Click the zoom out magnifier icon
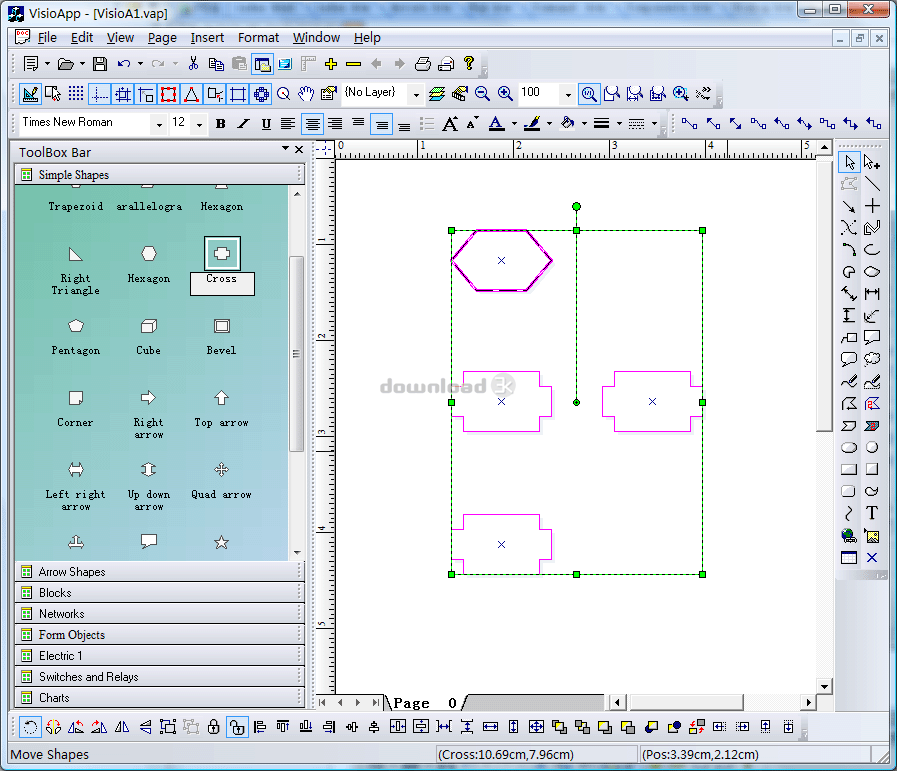The height and width of the screenshot is (771, 897). (482, 94)
